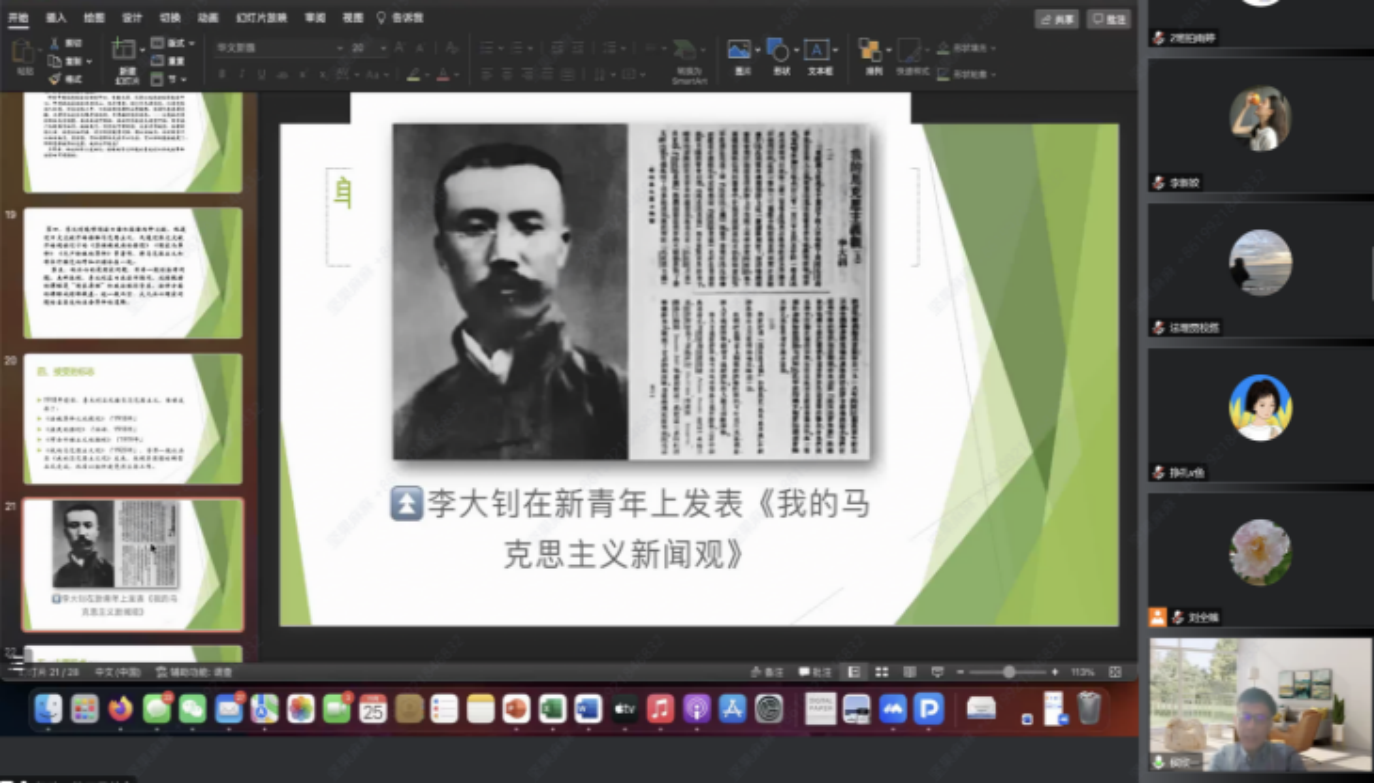Click the Share (共享) button
The image size is (1375, 784).
point(1057,18)
